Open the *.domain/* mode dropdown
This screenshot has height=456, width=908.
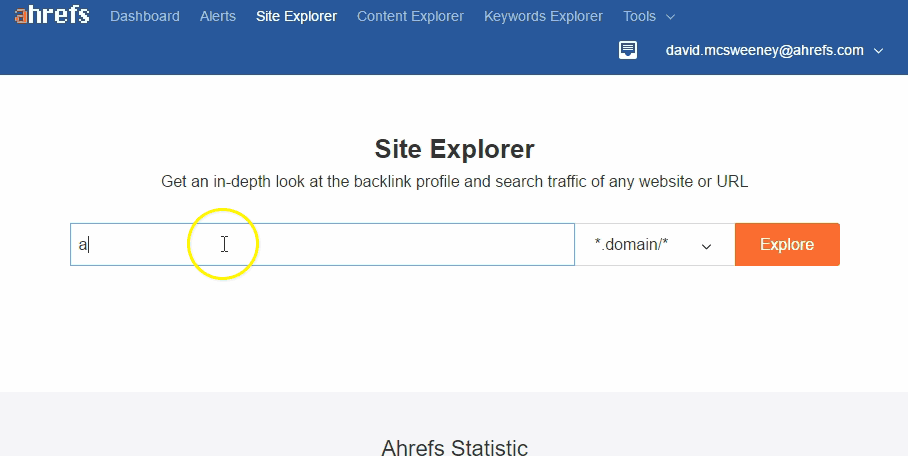654,245
